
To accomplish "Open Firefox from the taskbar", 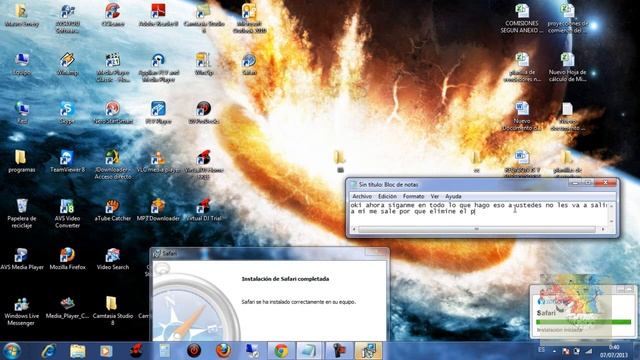I will tap(223, 351).
